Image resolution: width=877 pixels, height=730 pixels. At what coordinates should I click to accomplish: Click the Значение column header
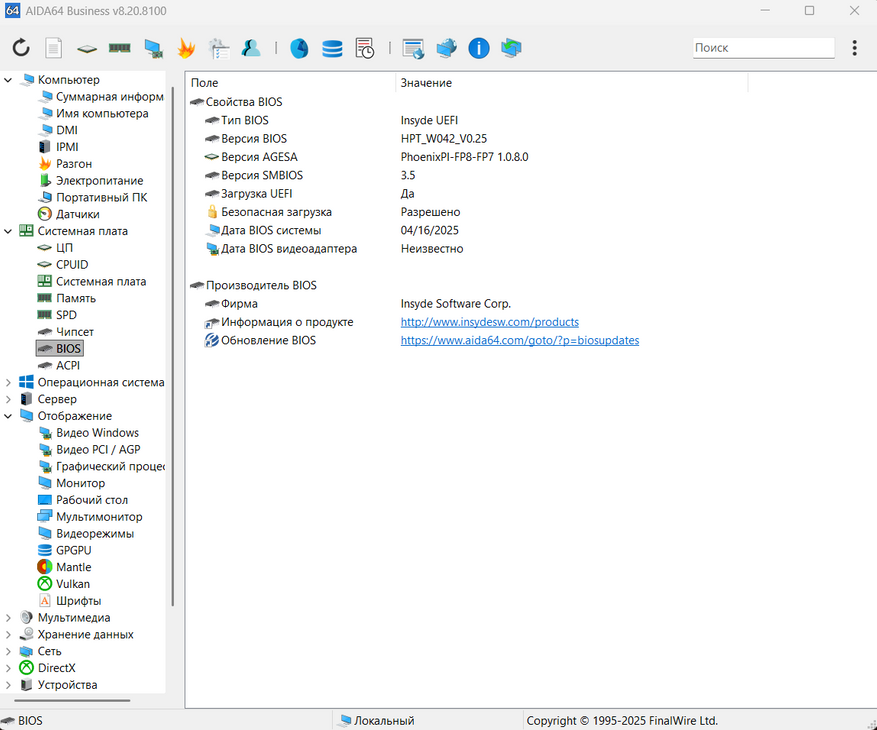click(x=572, y=83)
